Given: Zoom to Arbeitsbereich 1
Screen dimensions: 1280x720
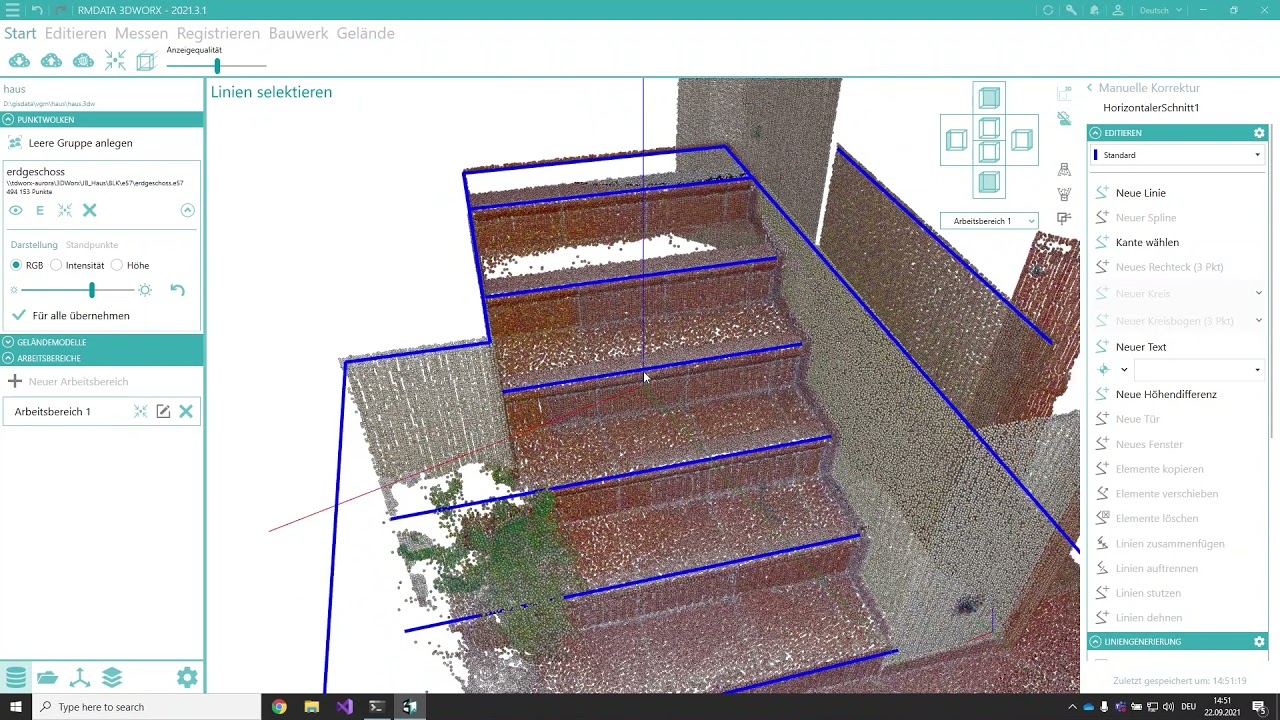Looking at the screenshot, I should pyautogui.click(x=140, y=411).
